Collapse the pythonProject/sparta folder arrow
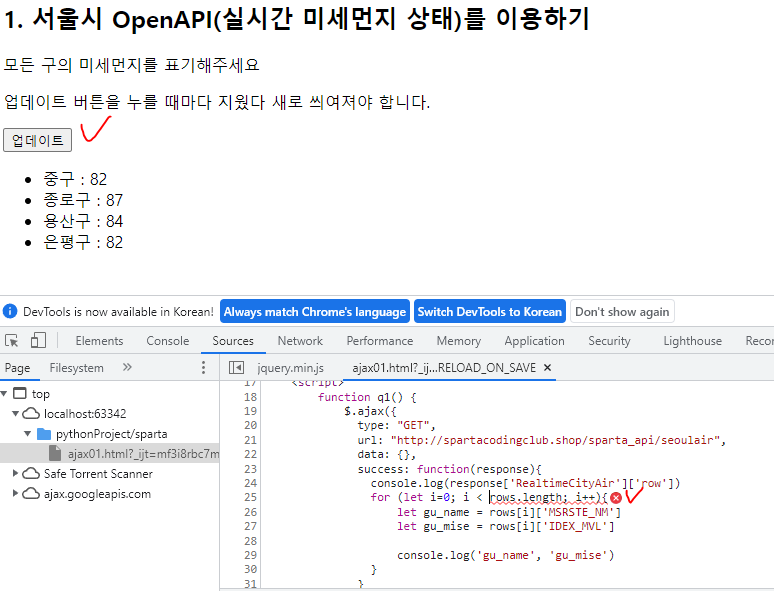 pyautogui.click(x=28, y=434)
